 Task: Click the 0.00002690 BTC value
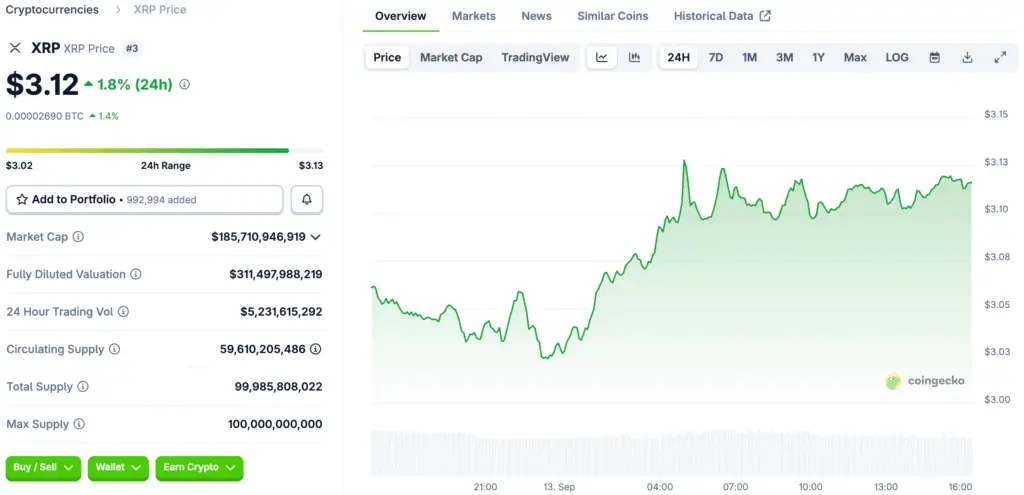coord(44,116)
